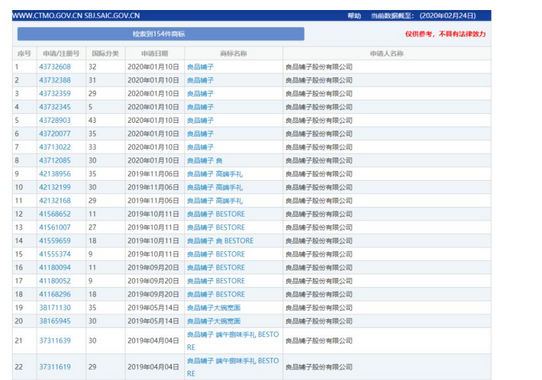This screenshot has height=380, width=542.
Task: Select application number 41568652
Action: (x=55, y=214)
